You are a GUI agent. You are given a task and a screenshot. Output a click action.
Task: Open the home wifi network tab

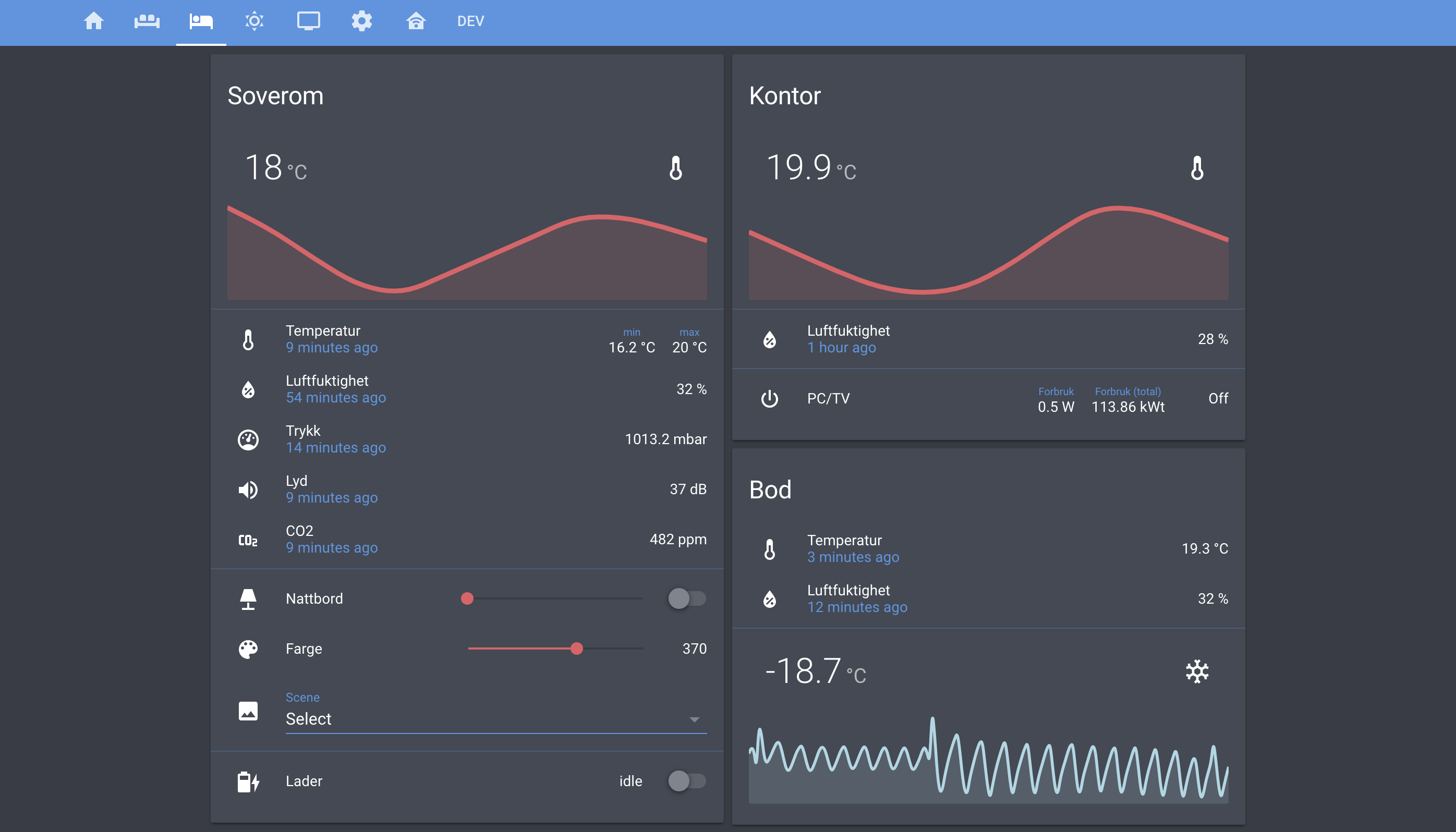(416, 21)
